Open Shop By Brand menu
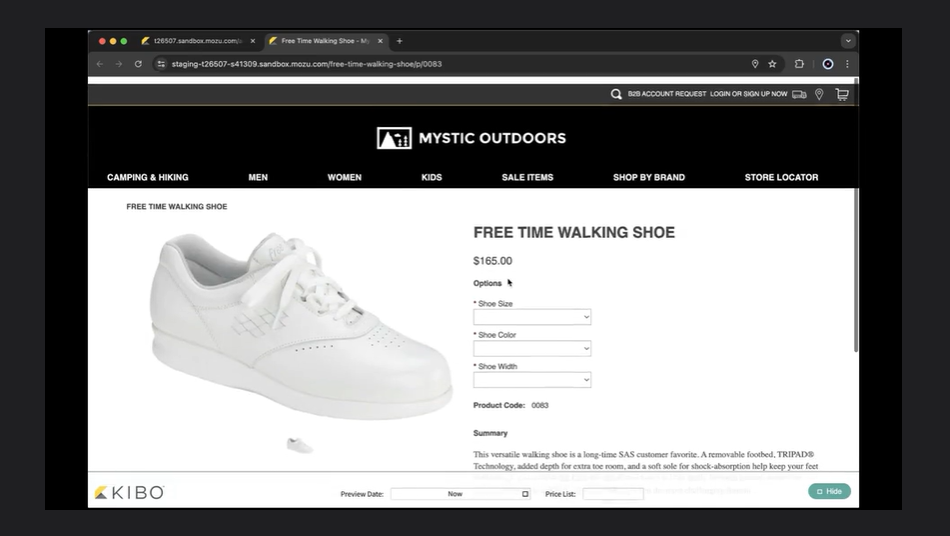This screenshot has width=950, height=536. coord(649,177)
